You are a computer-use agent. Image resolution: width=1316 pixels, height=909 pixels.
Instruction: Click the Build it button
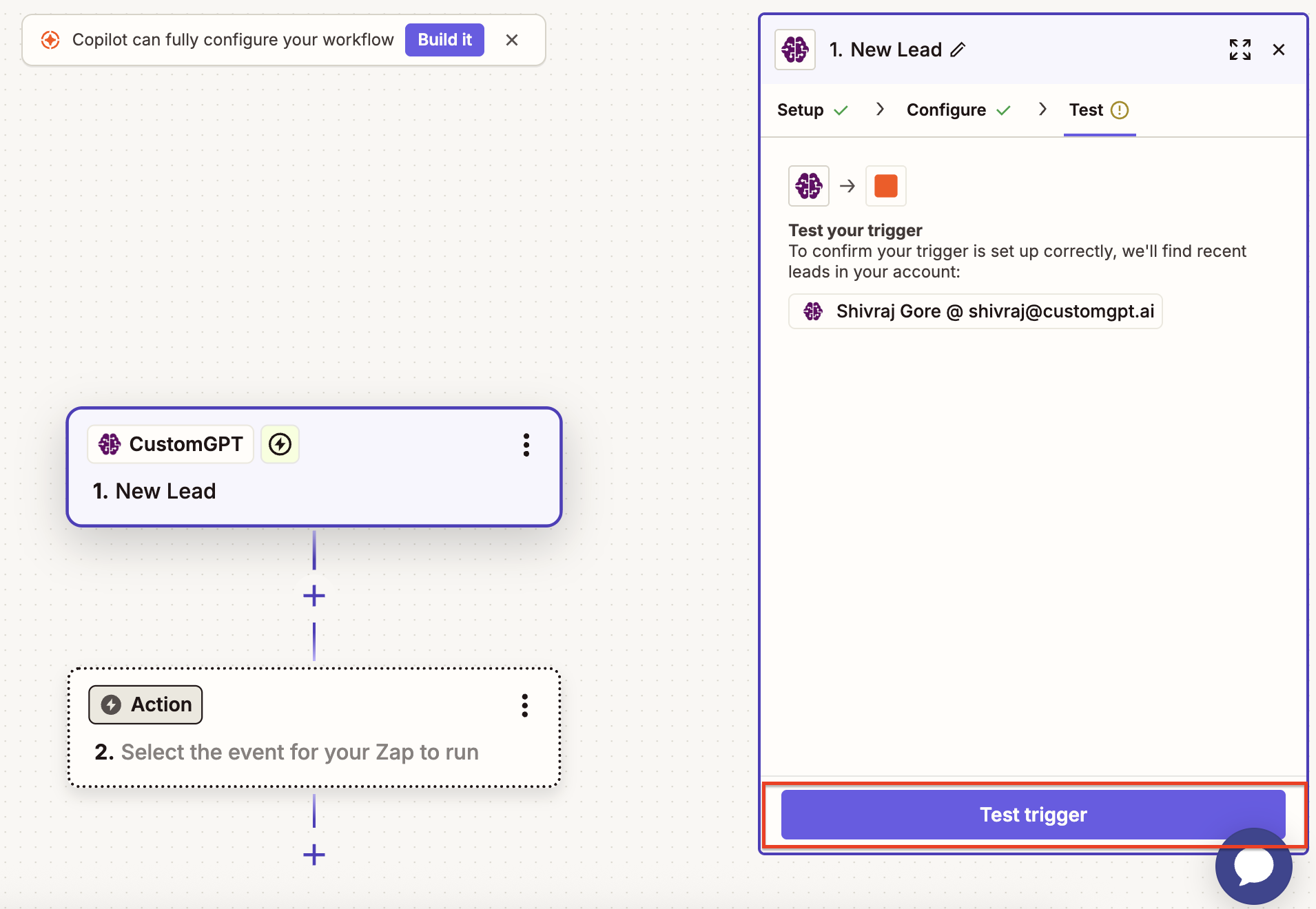tap(444, 40)
